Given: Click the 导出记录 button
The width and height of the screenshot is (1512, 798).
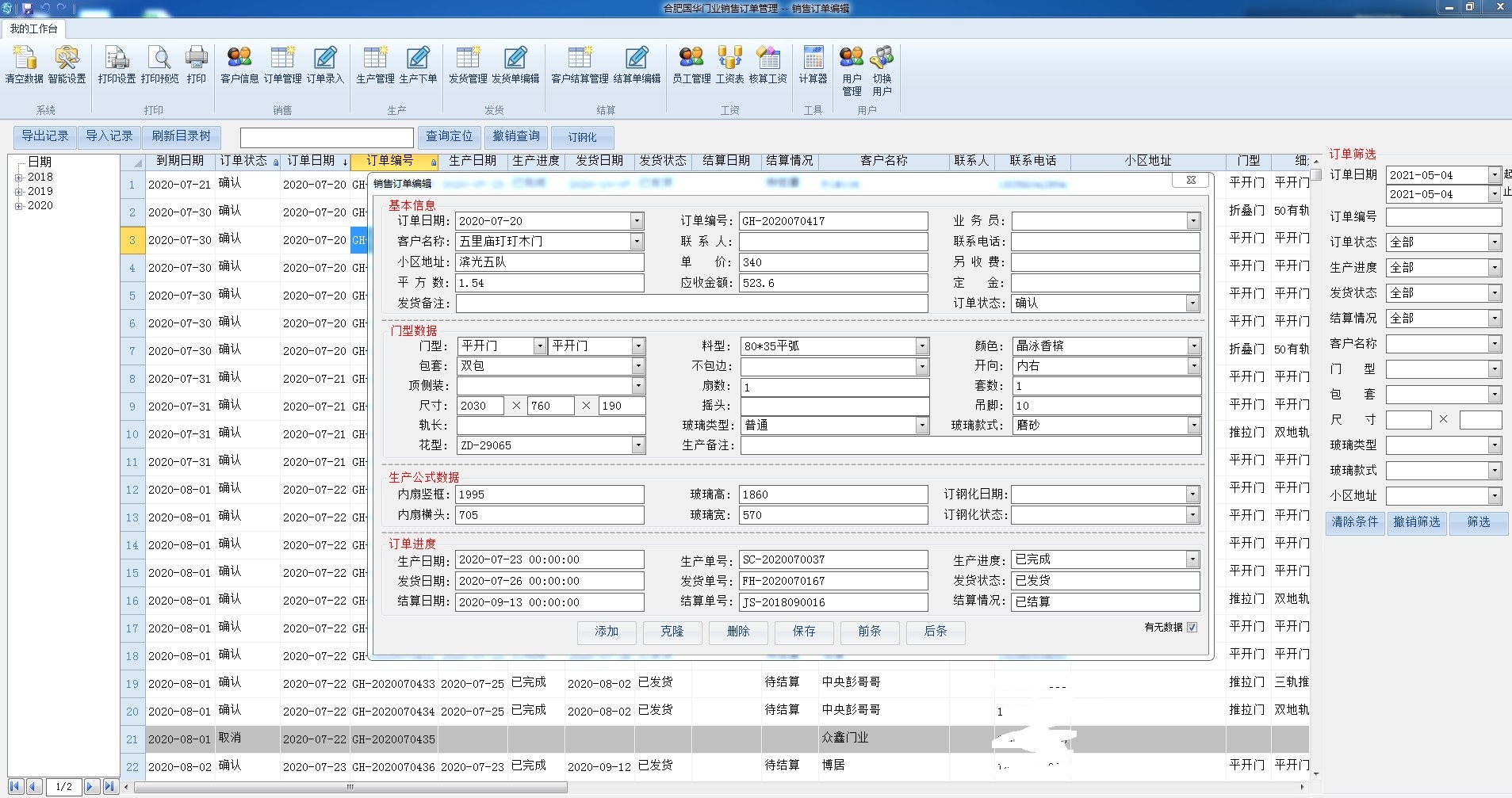Looking at the screenshot, I should tap(44, 136).
